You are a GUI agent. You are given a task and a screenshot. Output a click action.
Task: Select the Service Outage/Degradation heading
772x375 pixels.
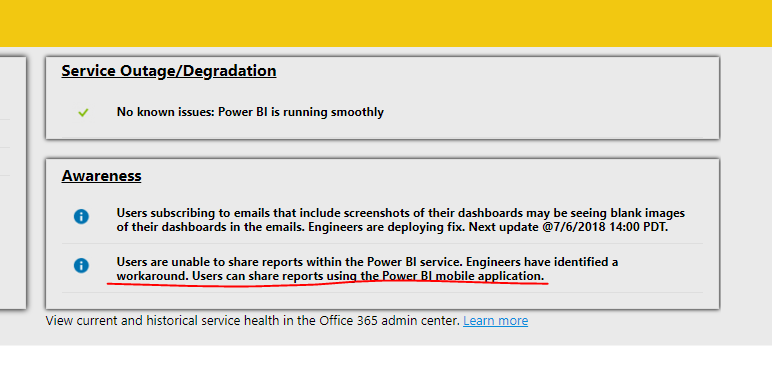coord(169,71)
